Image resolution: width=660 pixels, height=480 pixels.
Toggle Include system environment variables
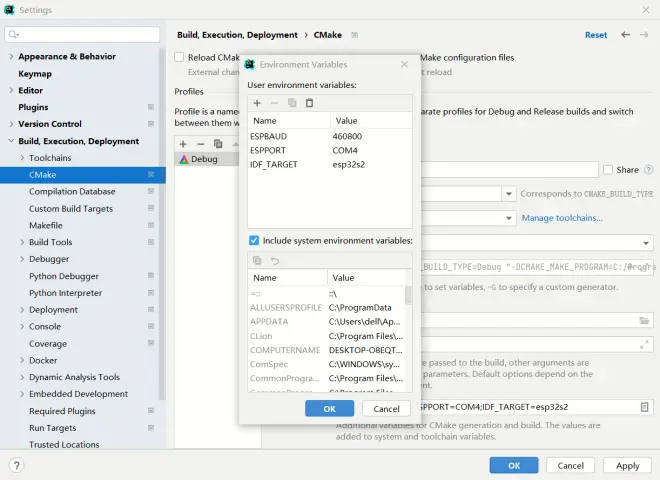254,240
